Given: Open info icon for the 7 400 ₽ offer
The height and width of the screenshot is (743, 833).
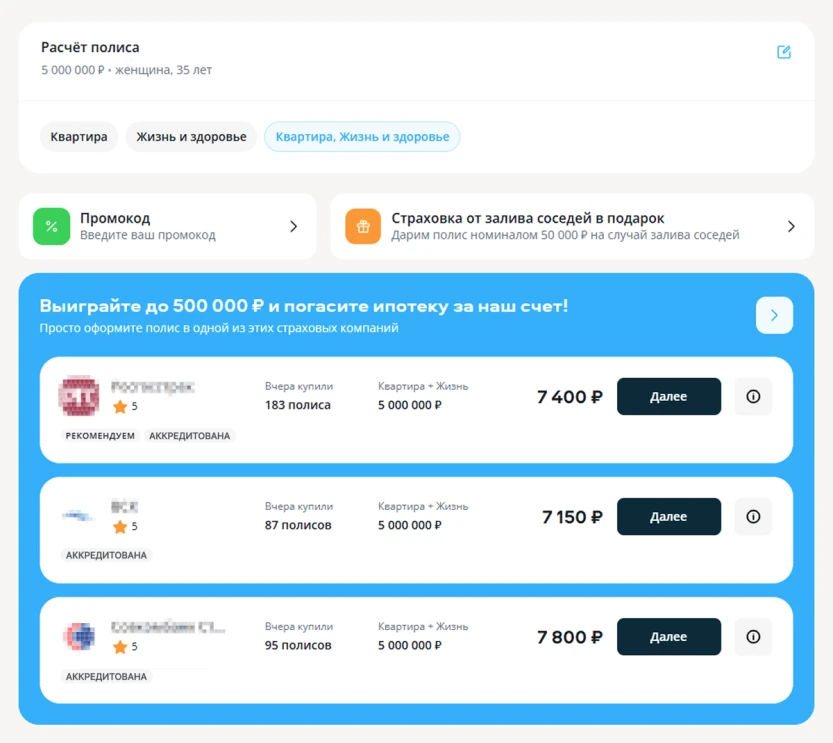Looking at the screenshot, I should pyautogui.click(x=753, y=397).
